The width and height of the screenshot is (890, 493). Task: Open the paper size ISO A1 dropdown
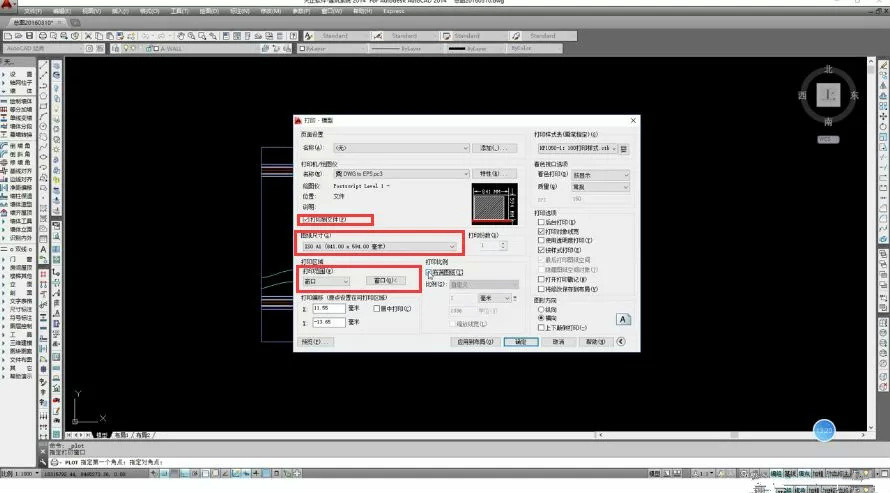(380, 246)
